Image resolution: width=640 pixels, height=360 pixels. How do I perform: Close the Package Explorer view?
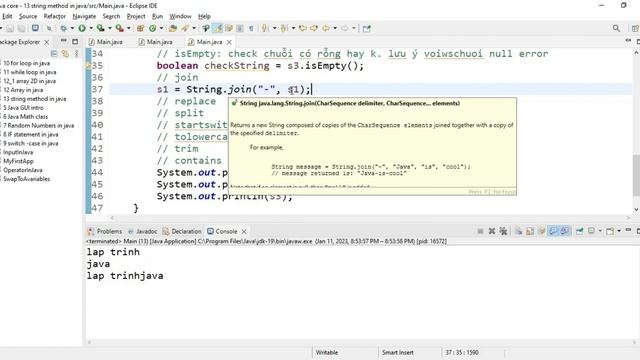pos(47,42)
